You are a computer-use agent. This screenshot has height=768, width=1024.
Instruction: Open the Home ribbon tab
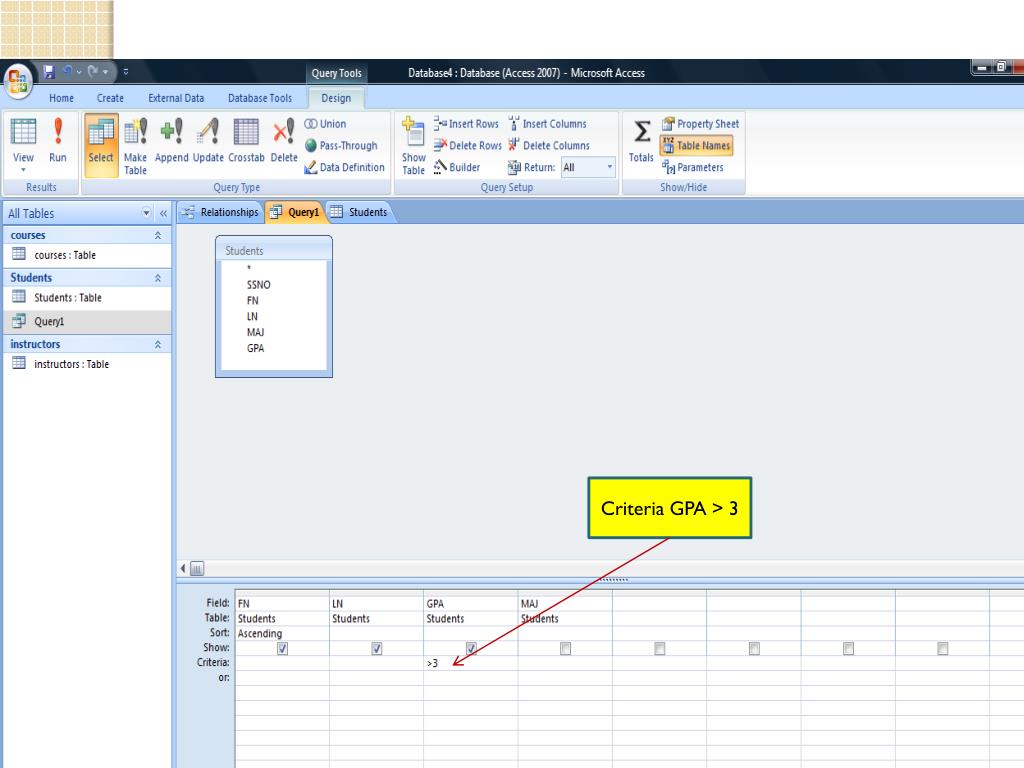[61, 98]
